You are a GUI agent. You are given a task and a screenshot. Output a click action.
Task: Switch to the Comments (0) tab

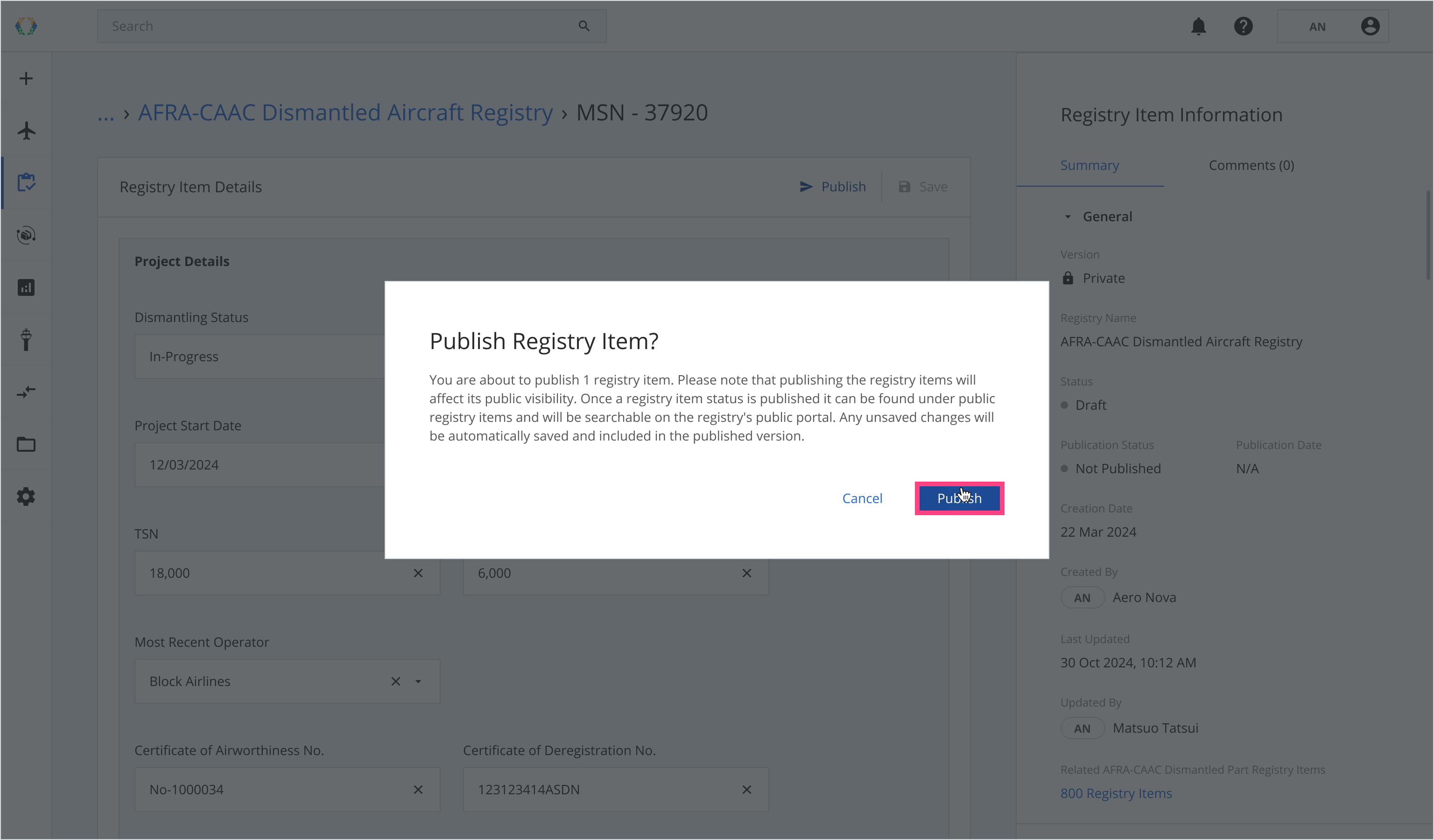(1251, 166)
